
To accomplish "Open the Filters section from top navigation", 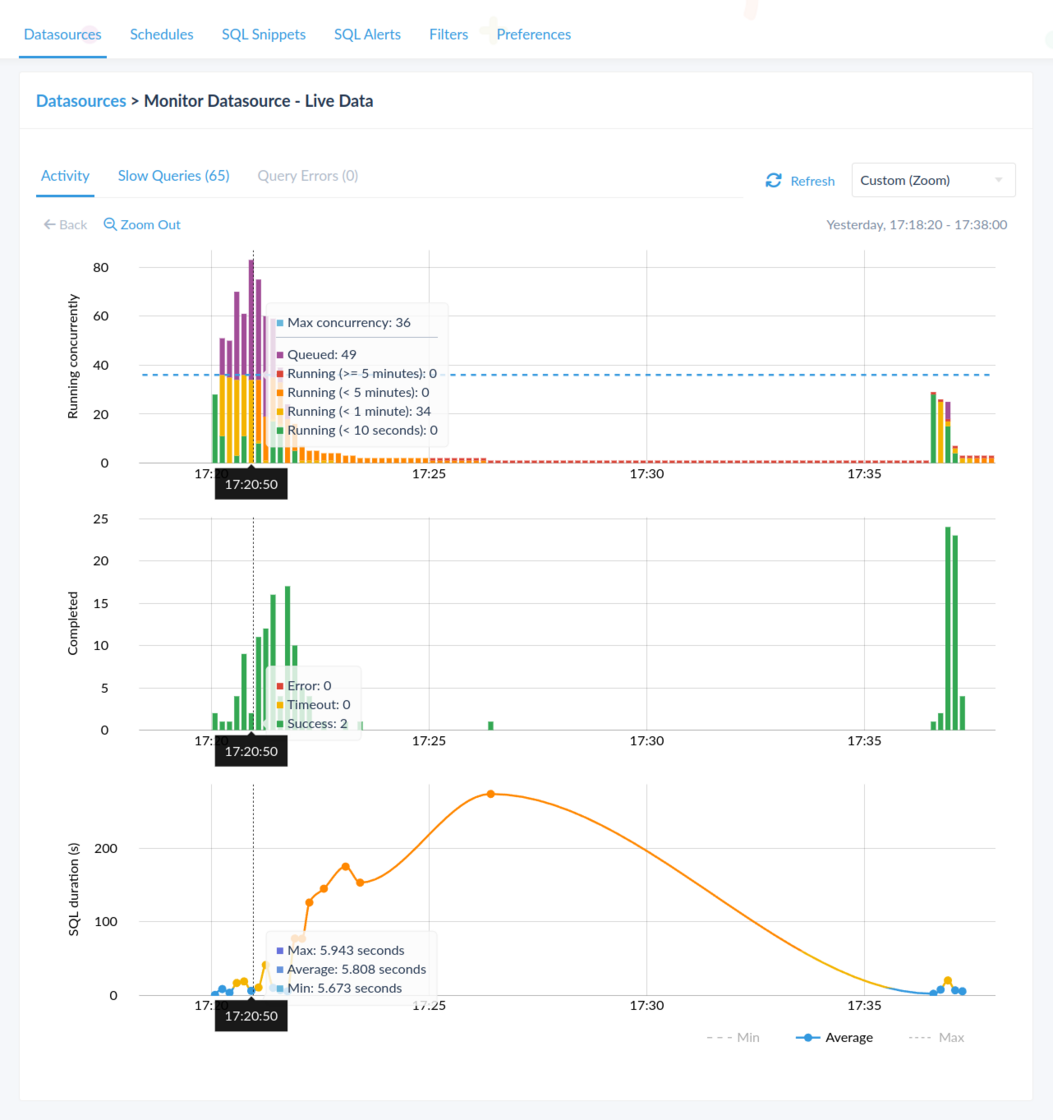I will [448, 33].
